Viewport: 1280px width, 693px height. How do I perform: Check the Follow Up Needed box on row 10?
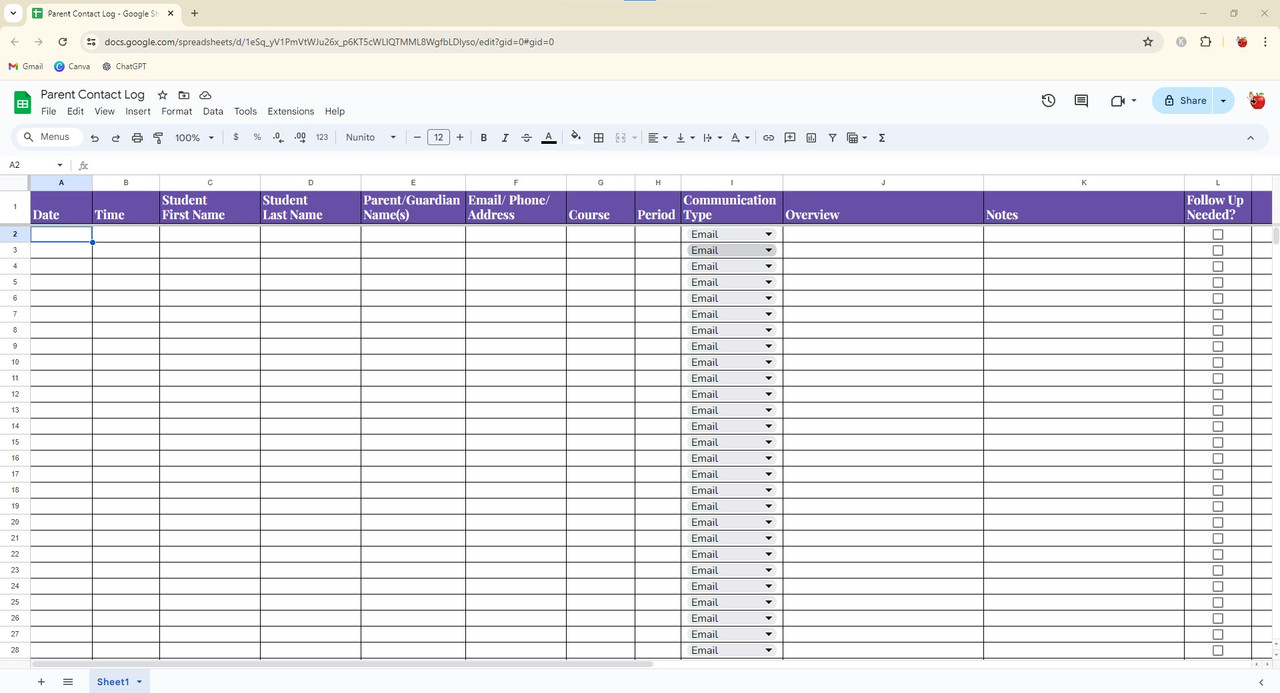[x=1217, y=362]
